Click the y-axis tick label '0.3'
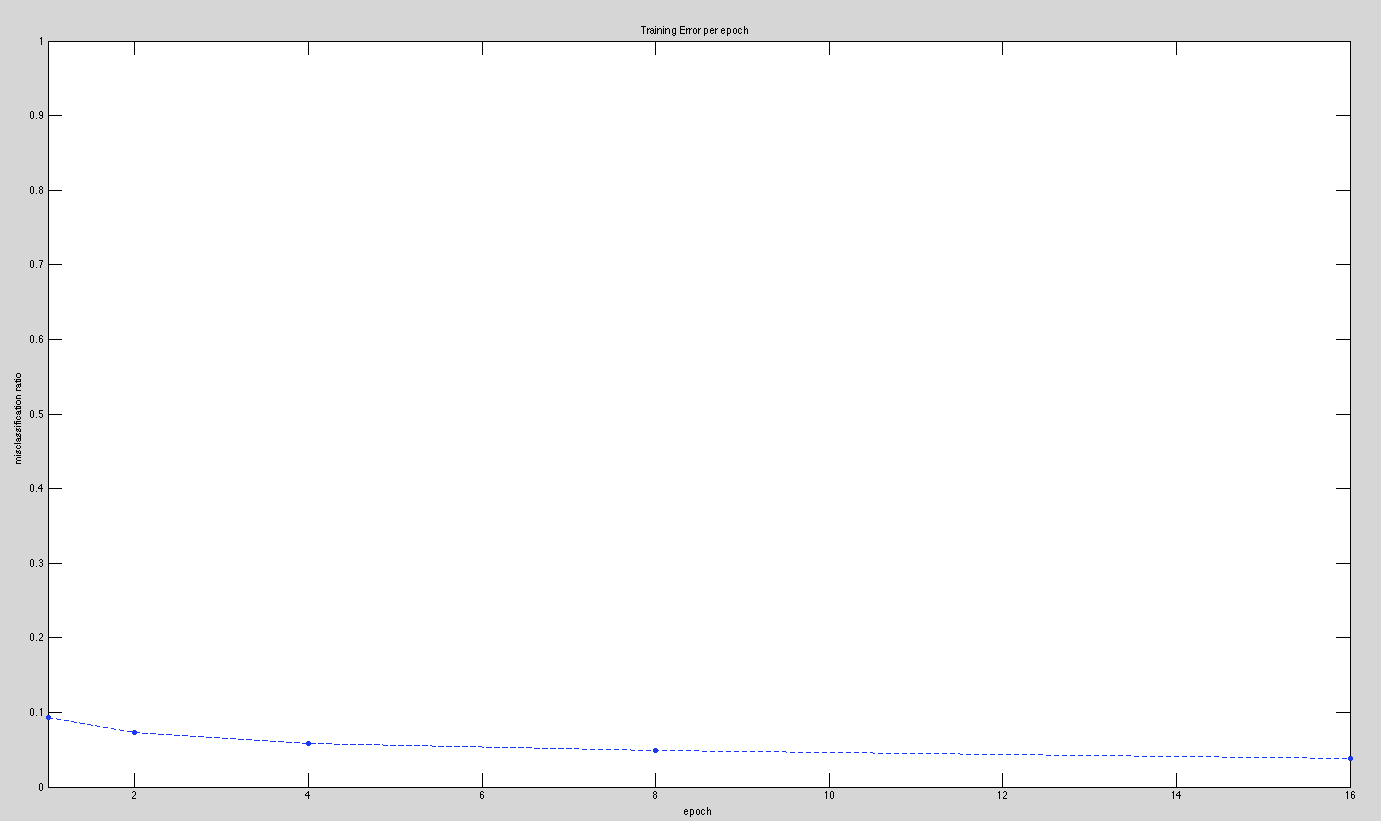The height and width of the screenshot is (821, 1381). [x=37, y=563]
